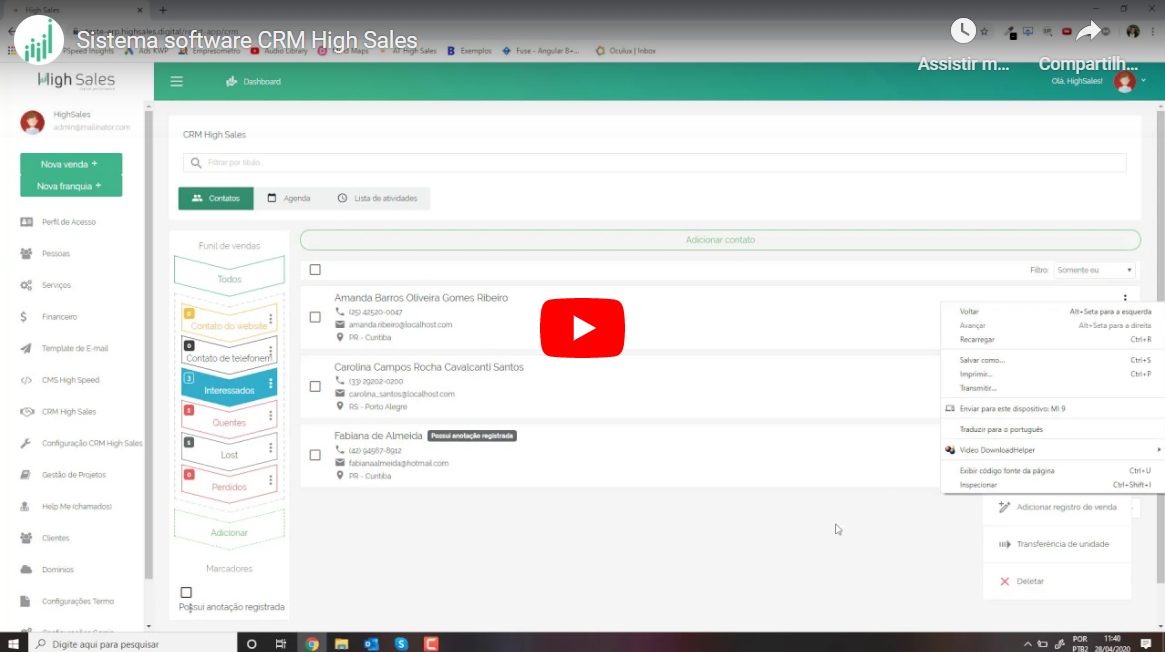Screen dimensions: 1165x652
Task: Open Task View on the taskbar
Action: [x=281, y=644]
